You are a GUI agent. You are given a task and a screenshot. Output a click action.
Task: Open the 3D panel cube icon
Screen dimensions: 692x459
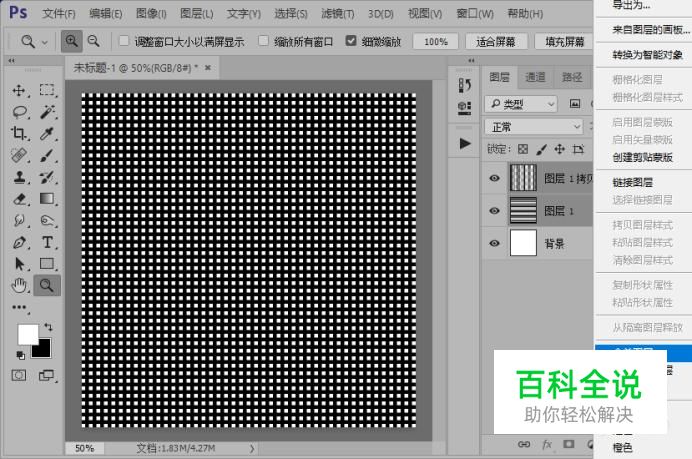click(464, 108)
